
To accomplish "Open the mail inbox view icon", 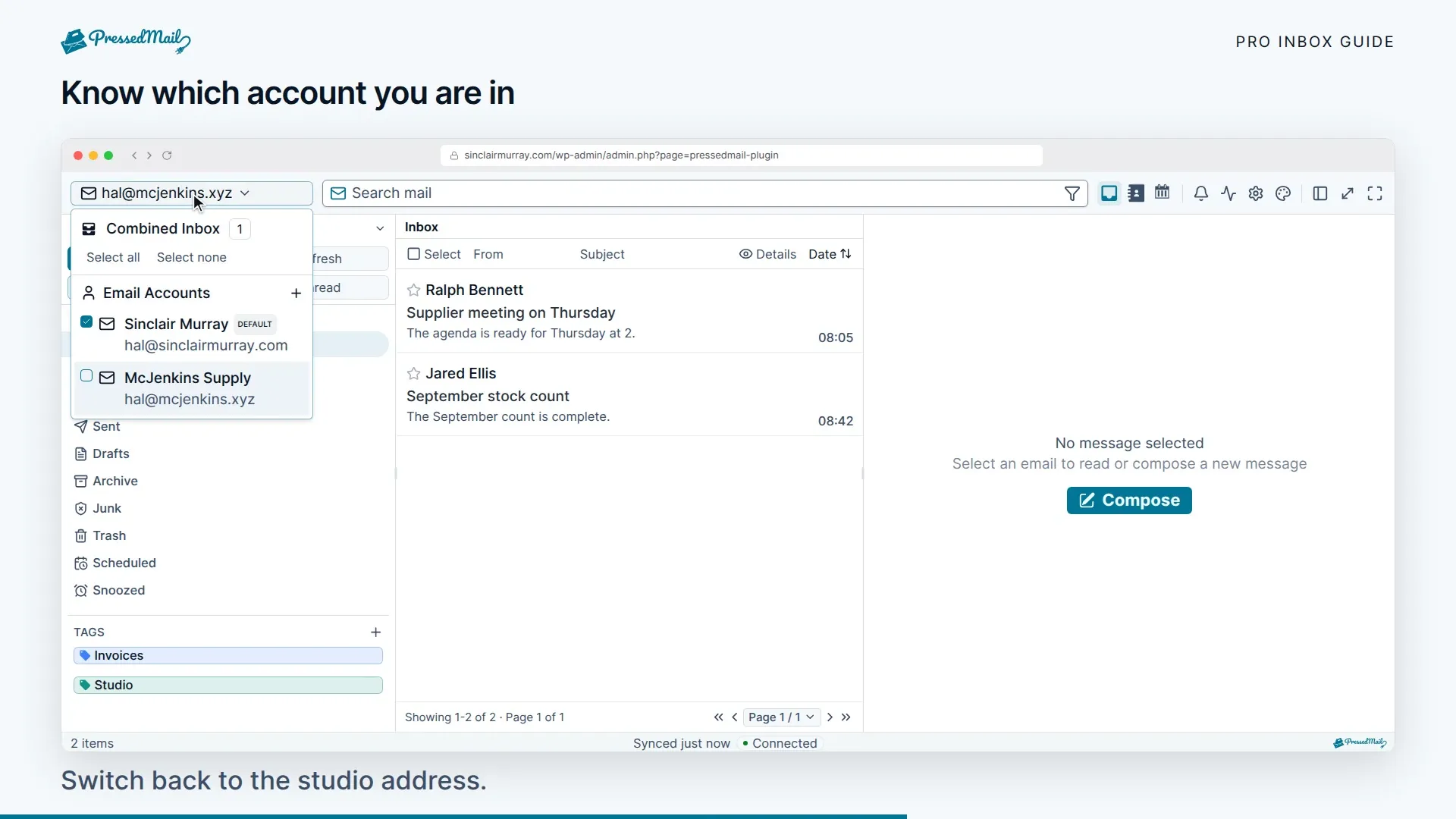I will [1109, 193].
